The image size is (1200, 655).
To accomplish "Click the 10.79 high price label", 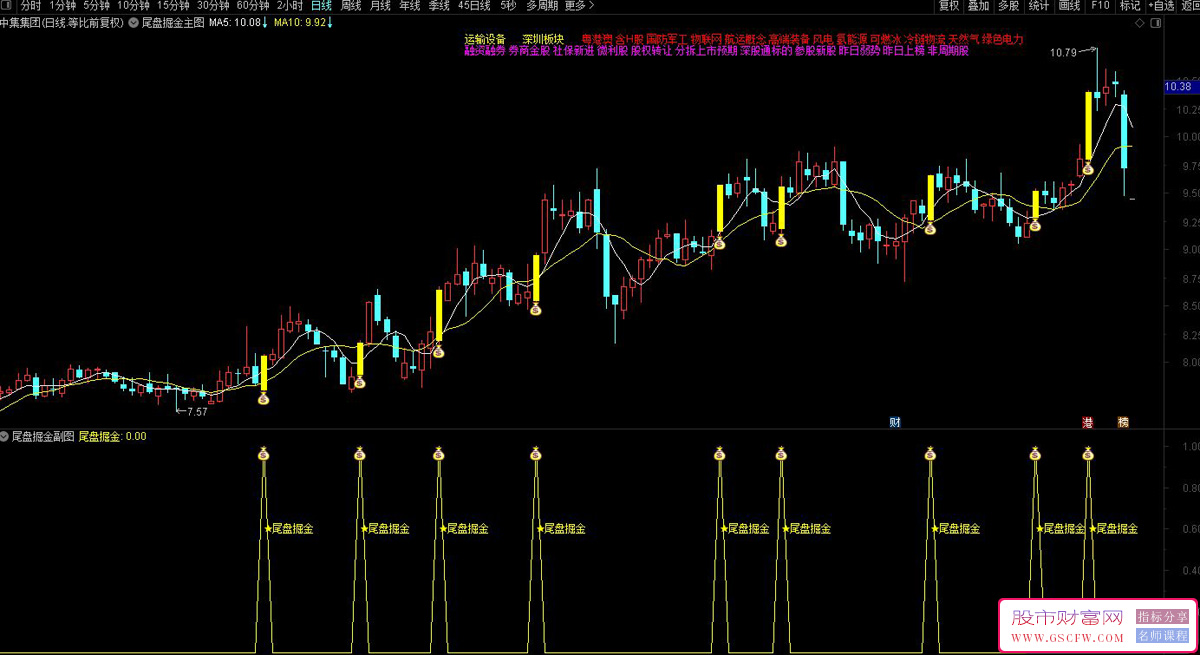I will (x=1063, y=53).
